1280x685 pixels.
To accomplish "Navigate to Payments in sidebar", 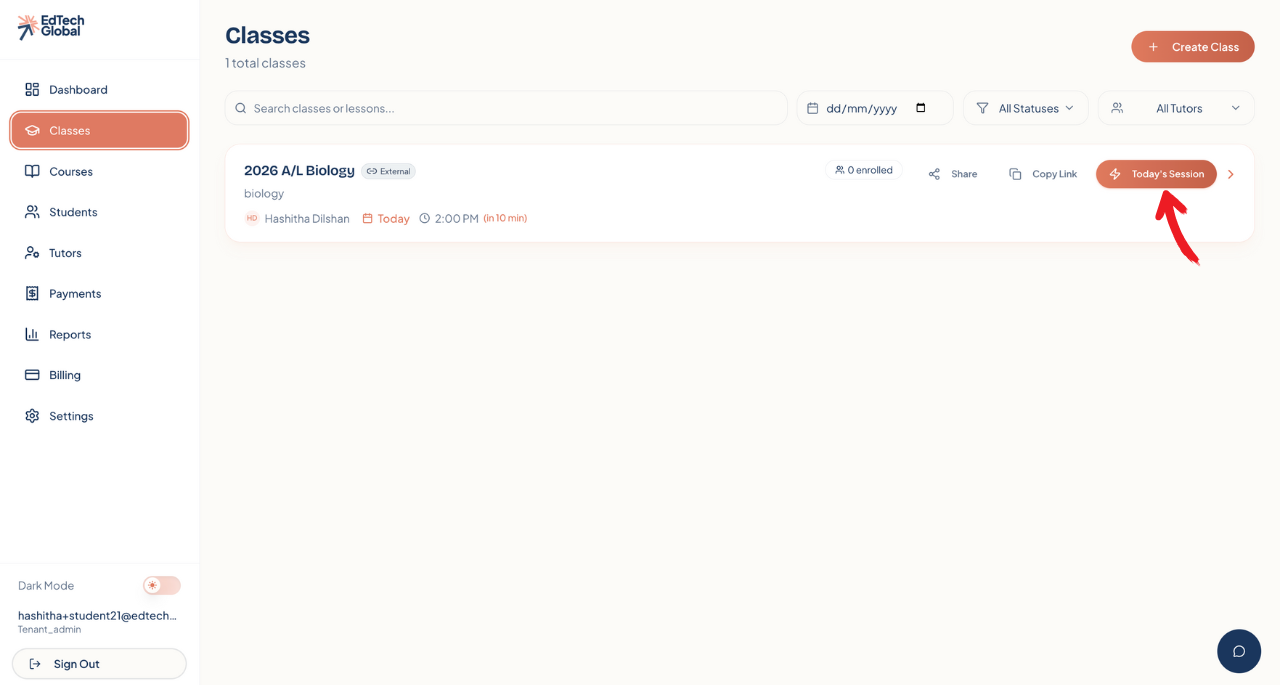I will (x=75, y=294).
